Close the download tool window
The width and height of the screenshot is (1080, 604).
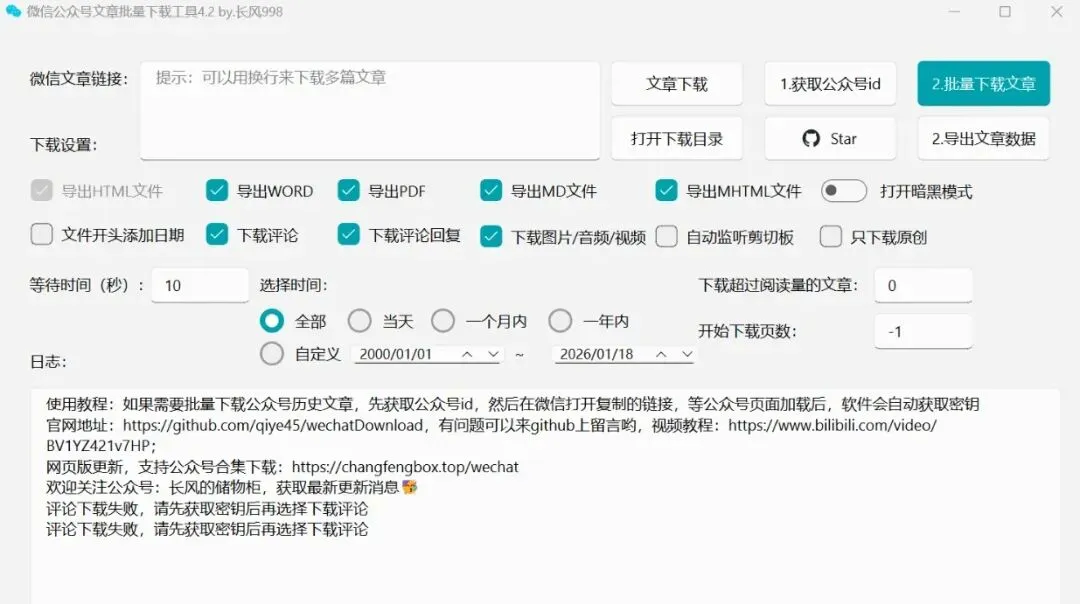1057,12
